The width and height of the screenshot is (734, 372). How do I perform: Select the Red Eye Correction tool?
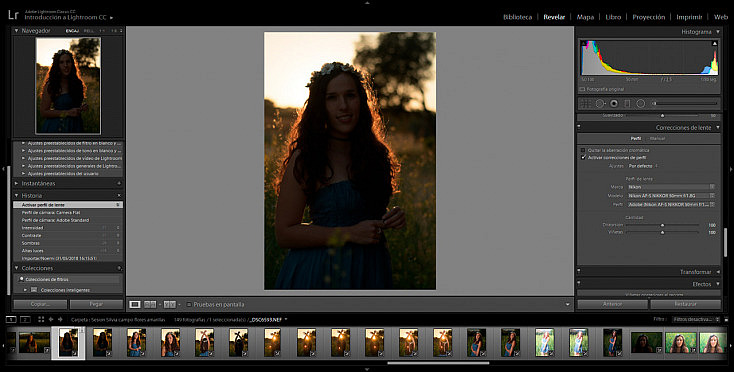(x=614, y=103)
